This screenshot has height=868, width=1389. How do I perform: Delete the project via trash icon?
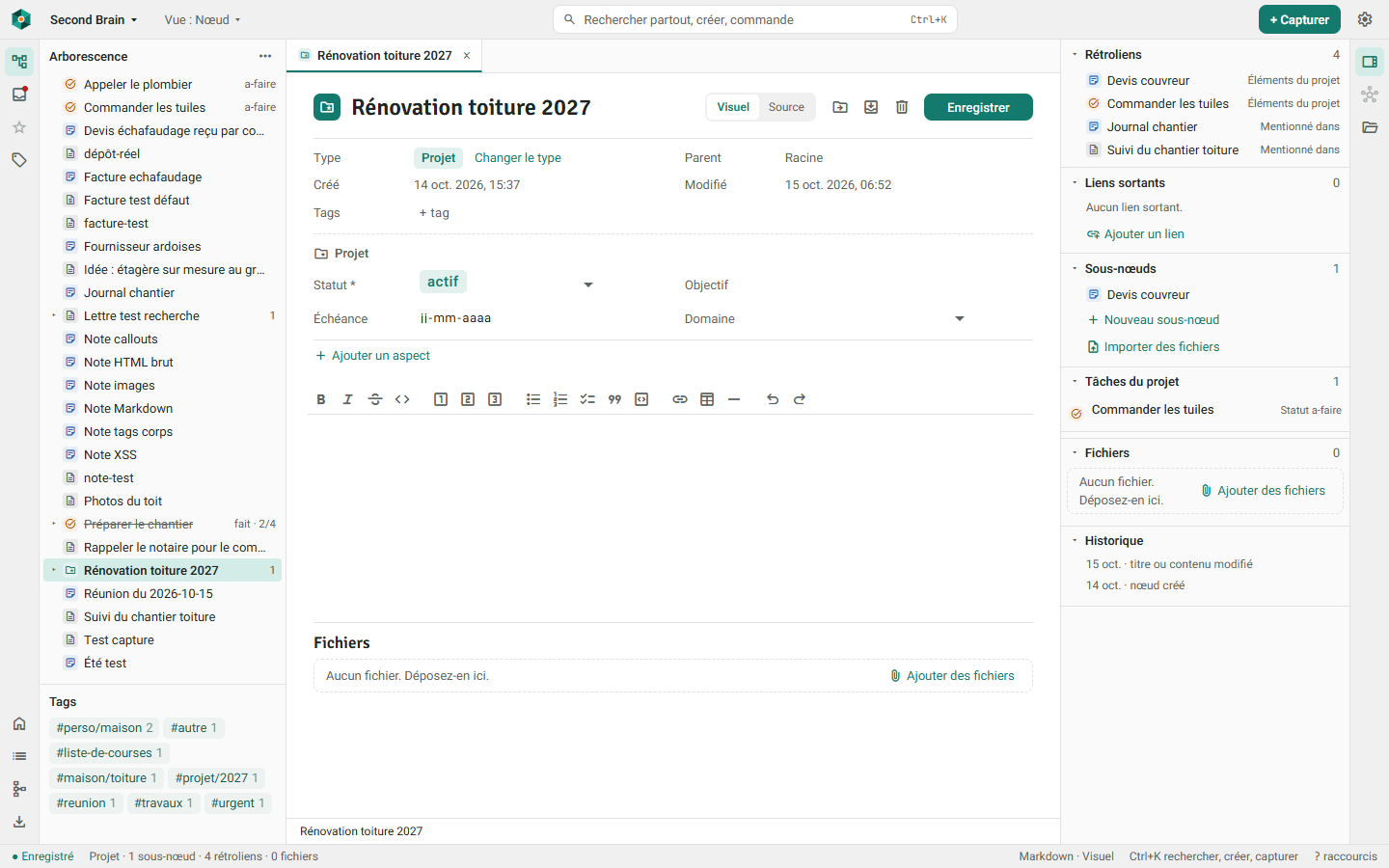(902, 107)
